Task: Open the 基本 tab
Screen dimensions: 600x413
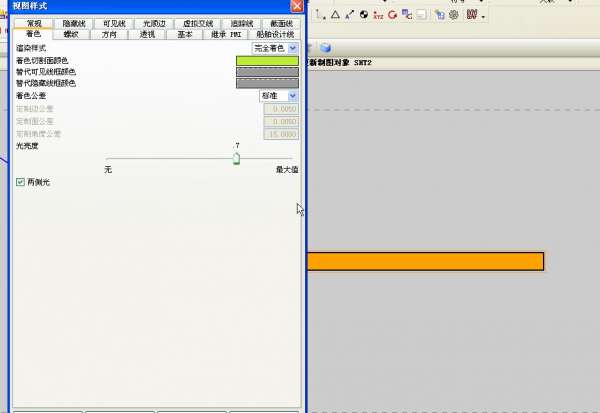Action: [184, 34]
